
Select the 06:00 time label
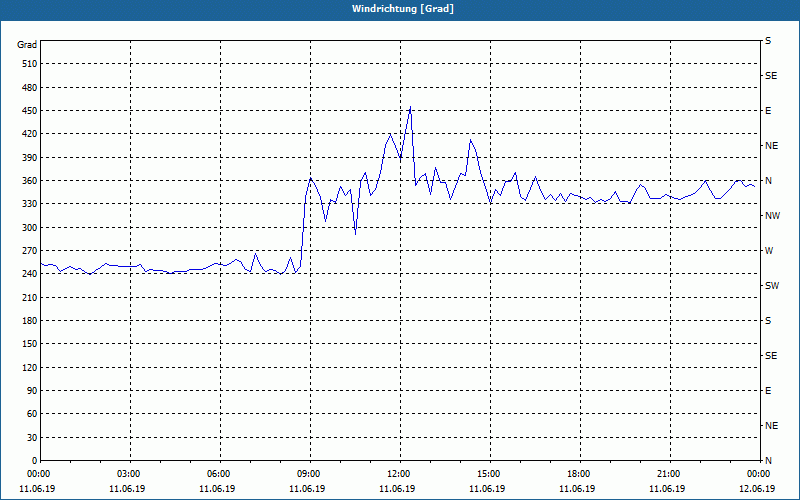(x=220, y=474)
